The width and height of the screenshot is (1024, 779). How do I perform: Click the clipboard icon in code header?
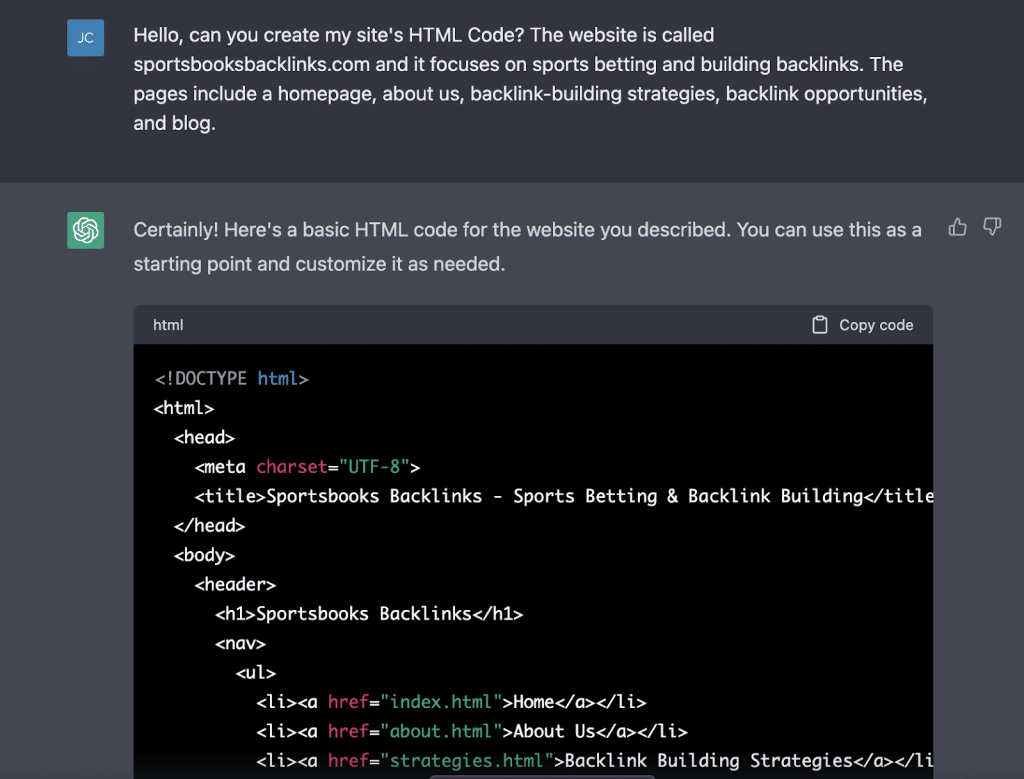pos(820,325)
